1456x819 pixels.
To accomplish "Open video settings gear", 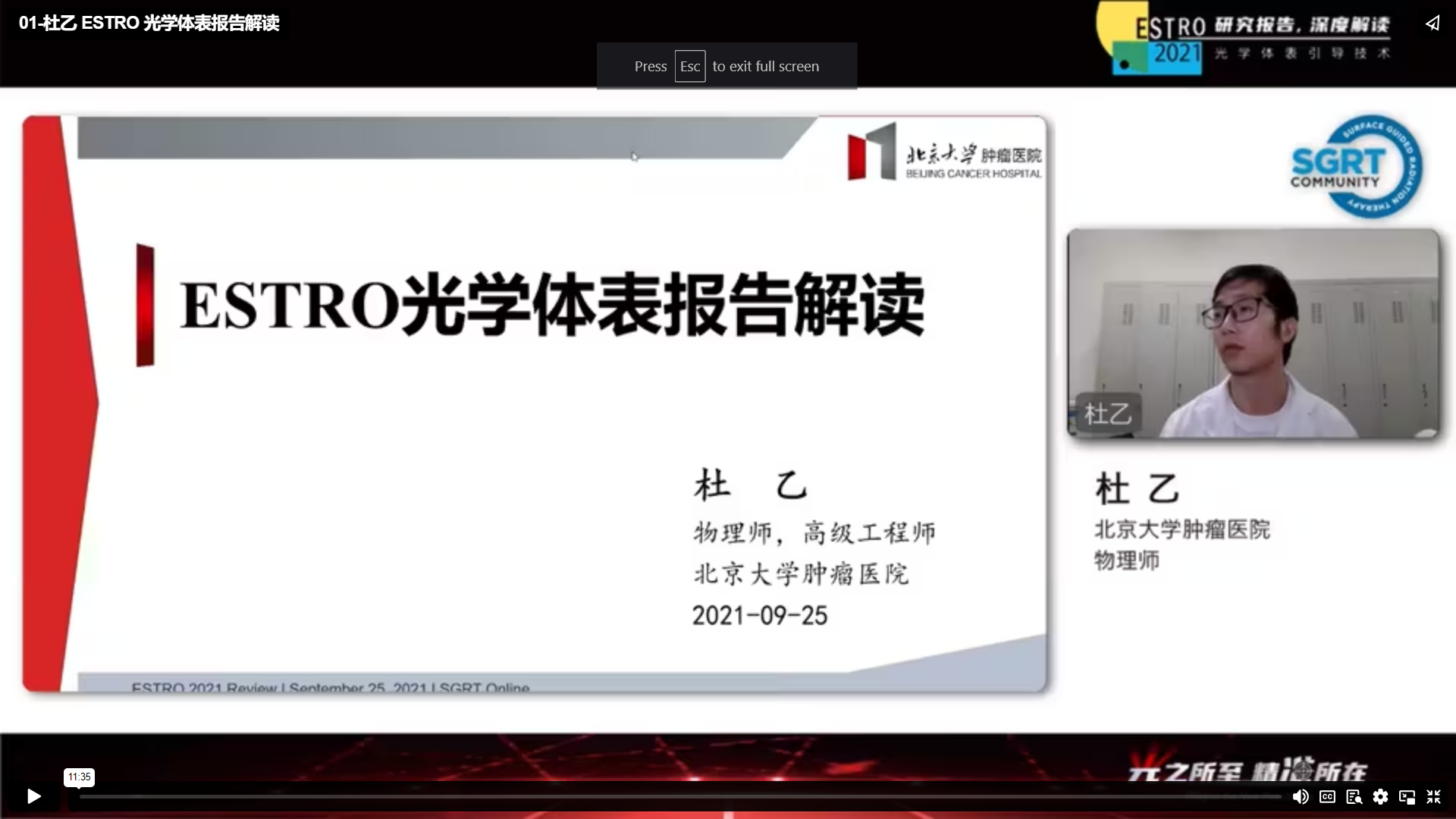I will pyautogui.click(x=1380, y=796).
